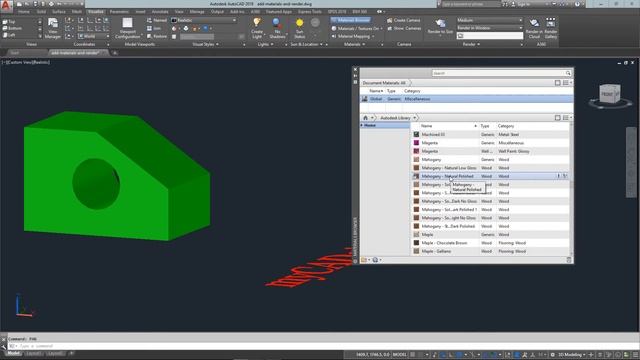Select the generic Maple material row

click(x=490, y=234)
